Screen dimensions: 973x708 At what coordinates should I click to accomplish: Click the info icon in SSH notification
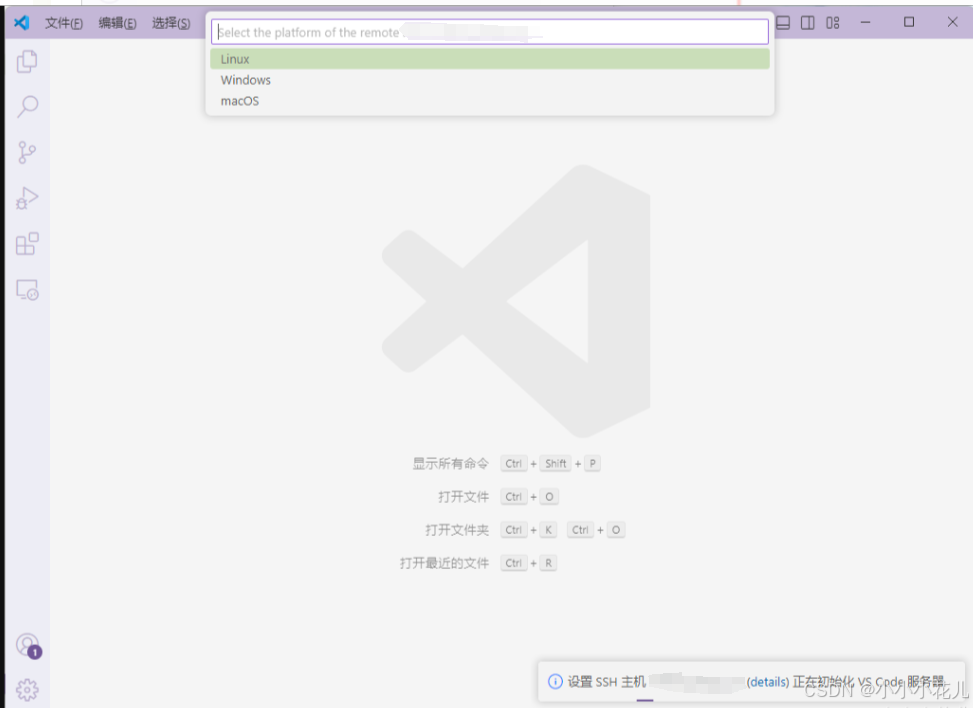[x=555, y=681]
